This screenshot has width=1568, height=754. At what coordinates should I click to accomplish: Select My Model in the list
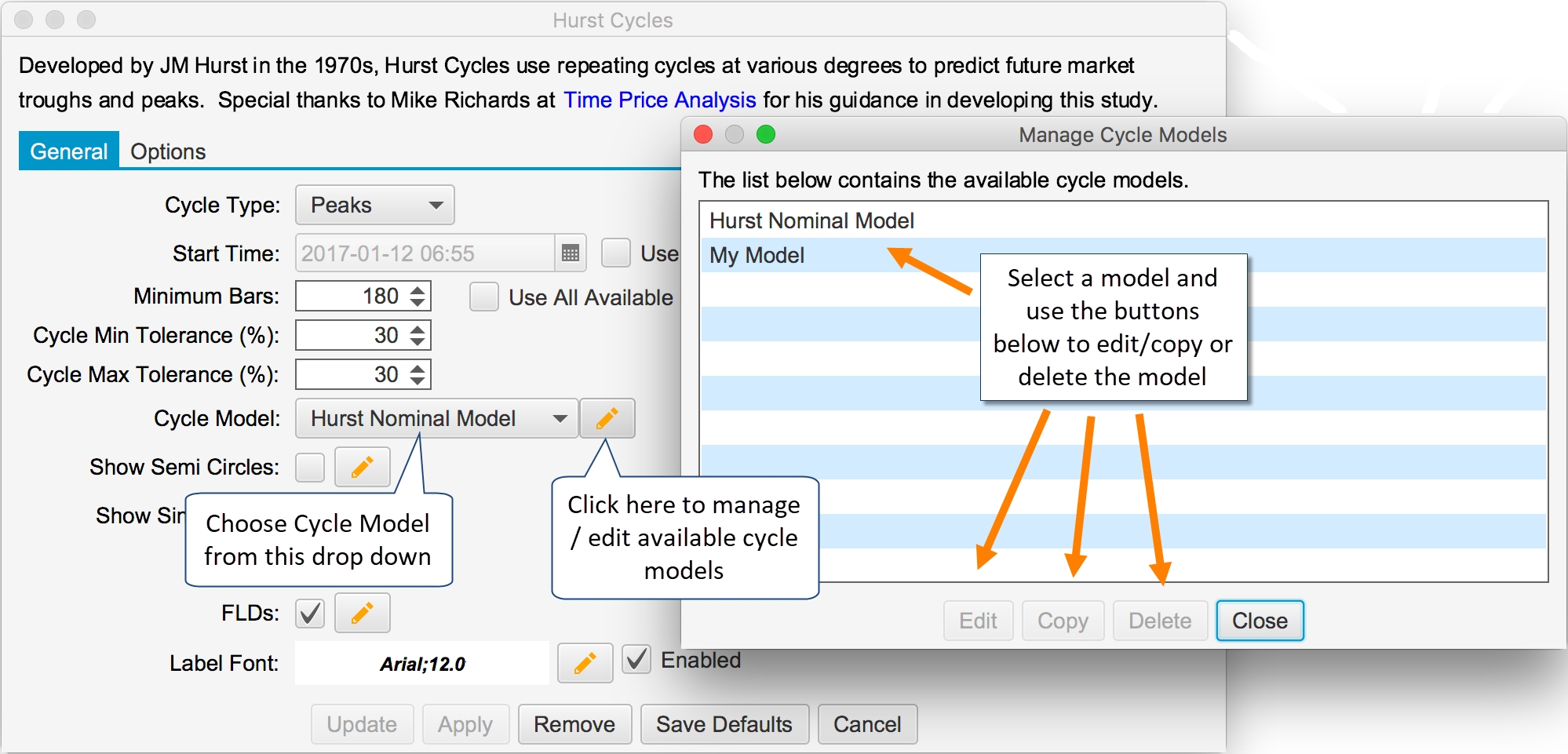1124,255
